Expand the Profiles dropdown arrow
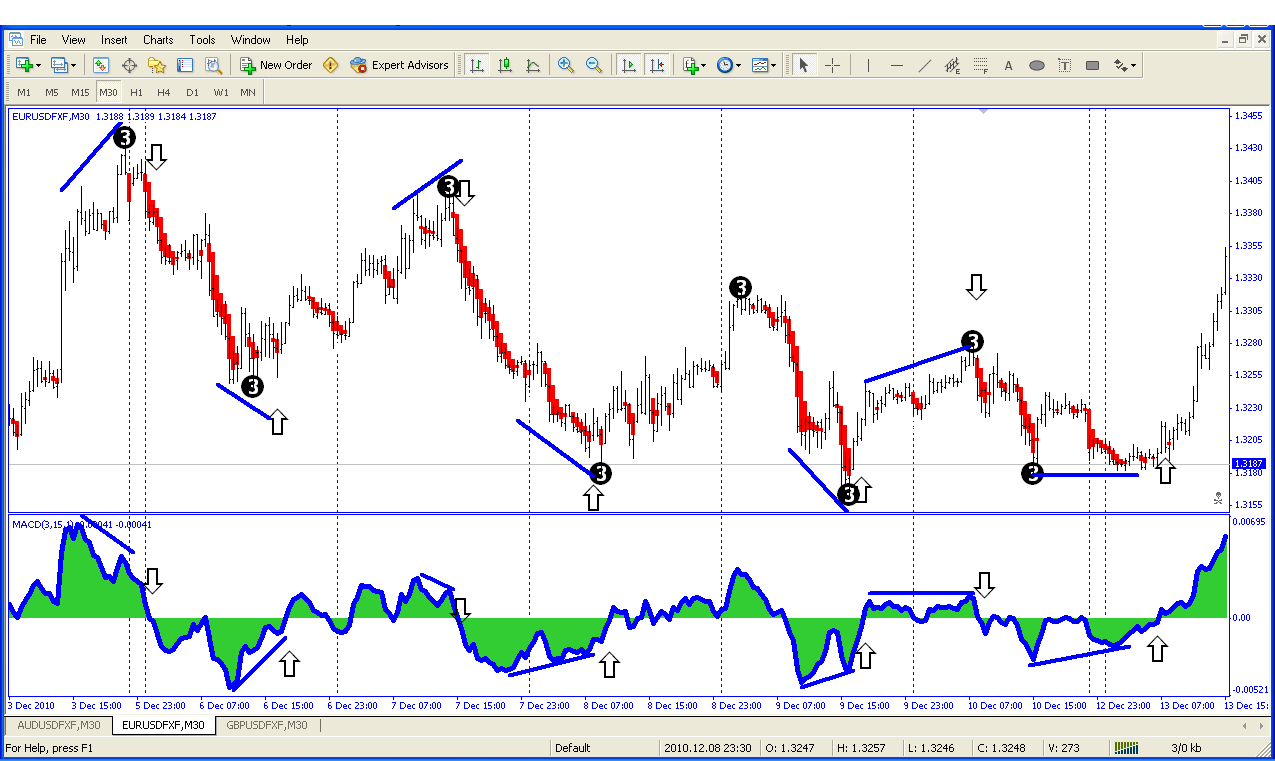Viewport: 1275px width, 761px height. [x=73, y=65]
